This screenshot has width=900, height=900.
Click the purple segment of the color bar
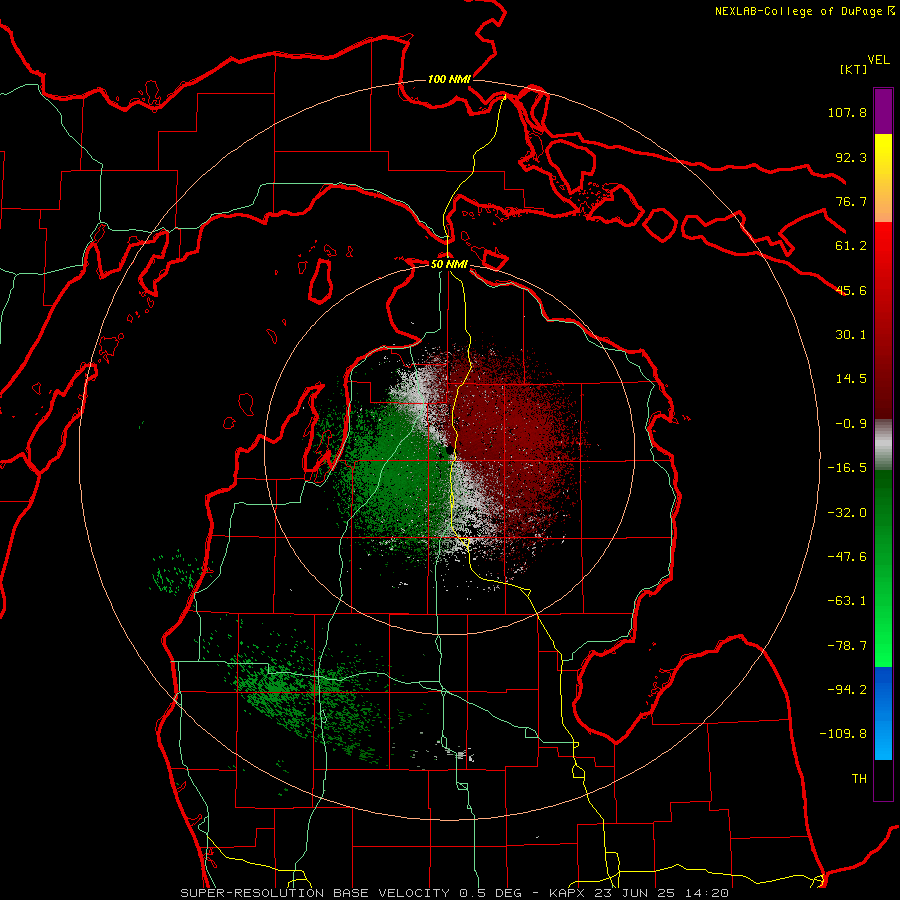883,111
